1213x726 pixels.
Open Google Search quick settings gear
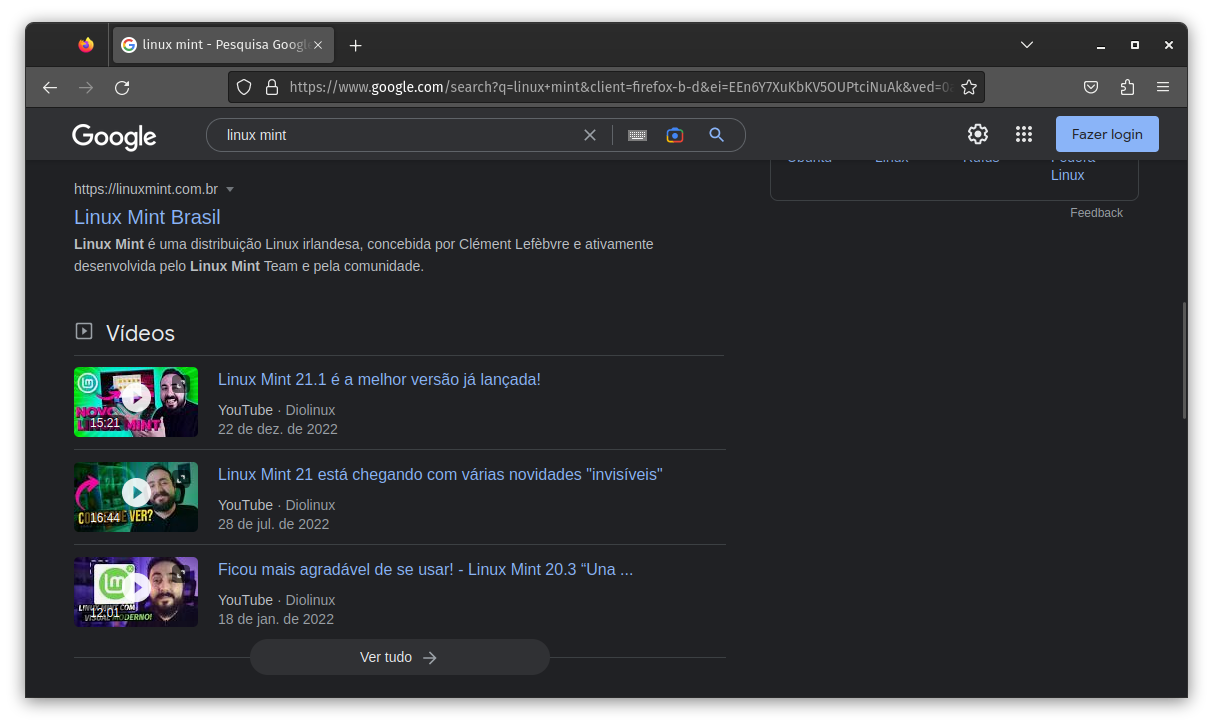pos(977,133)
